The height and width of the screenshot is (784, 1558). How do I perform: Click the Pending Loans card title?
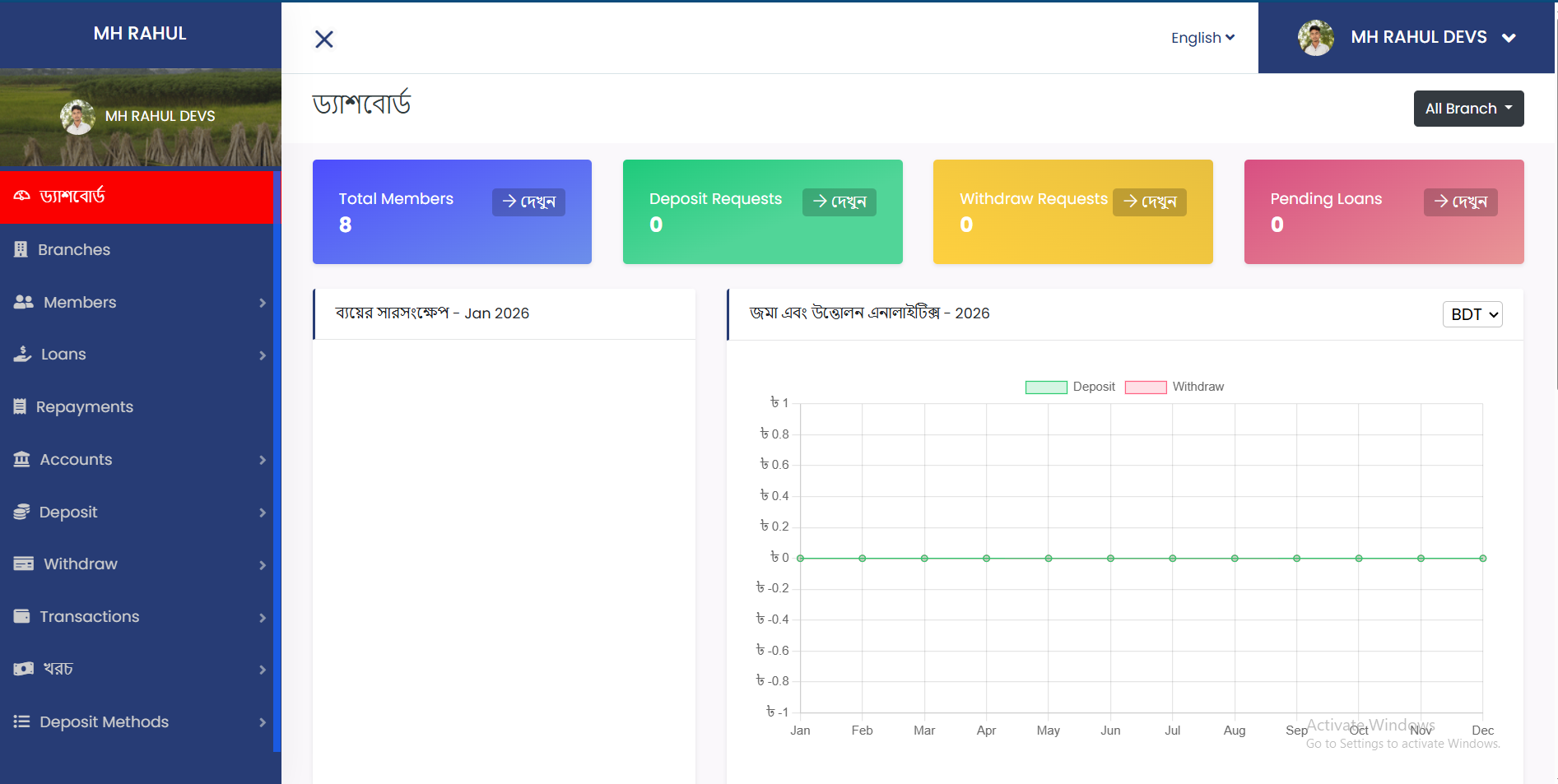click(1326, 199)
